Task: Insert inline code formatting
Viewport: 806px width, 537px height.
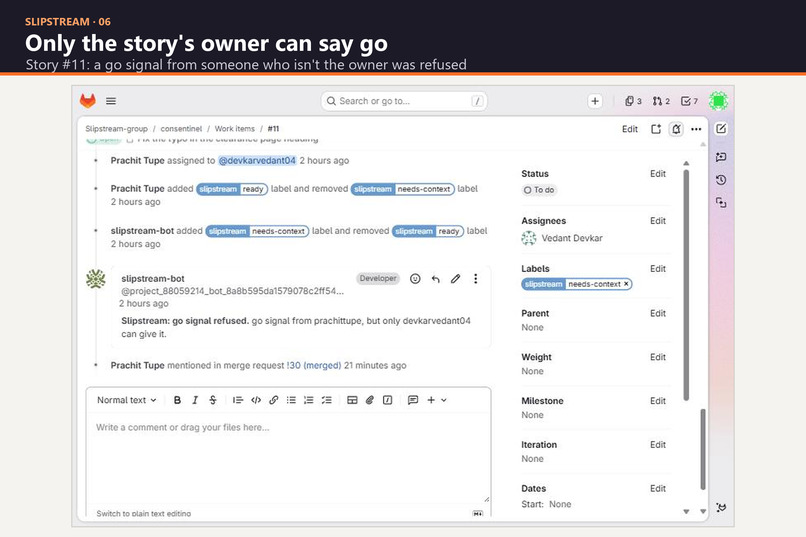Action: click(255, 400)
